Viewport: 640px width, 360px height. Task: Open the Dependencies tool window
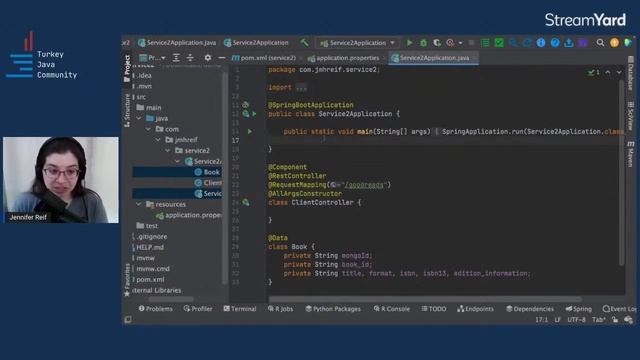point(530,309)
